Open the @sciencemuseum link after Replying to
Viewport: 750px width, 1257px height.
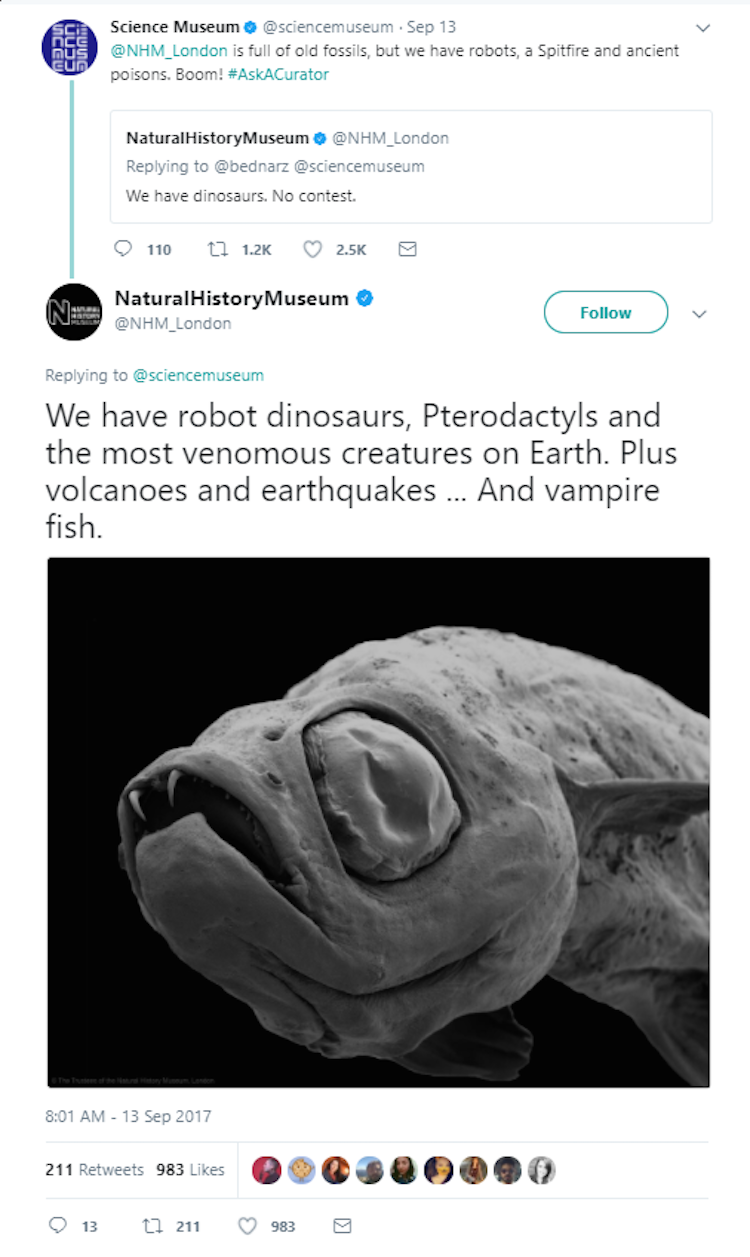pyautogui.click(x=198, y=375)
